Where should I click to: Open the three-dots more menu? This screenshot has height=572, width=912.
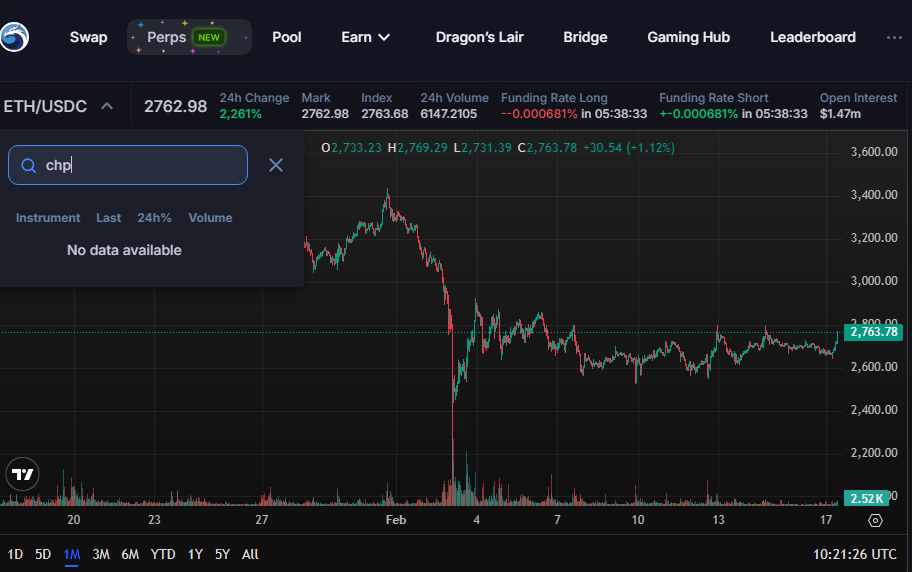[x=894, y=37]
